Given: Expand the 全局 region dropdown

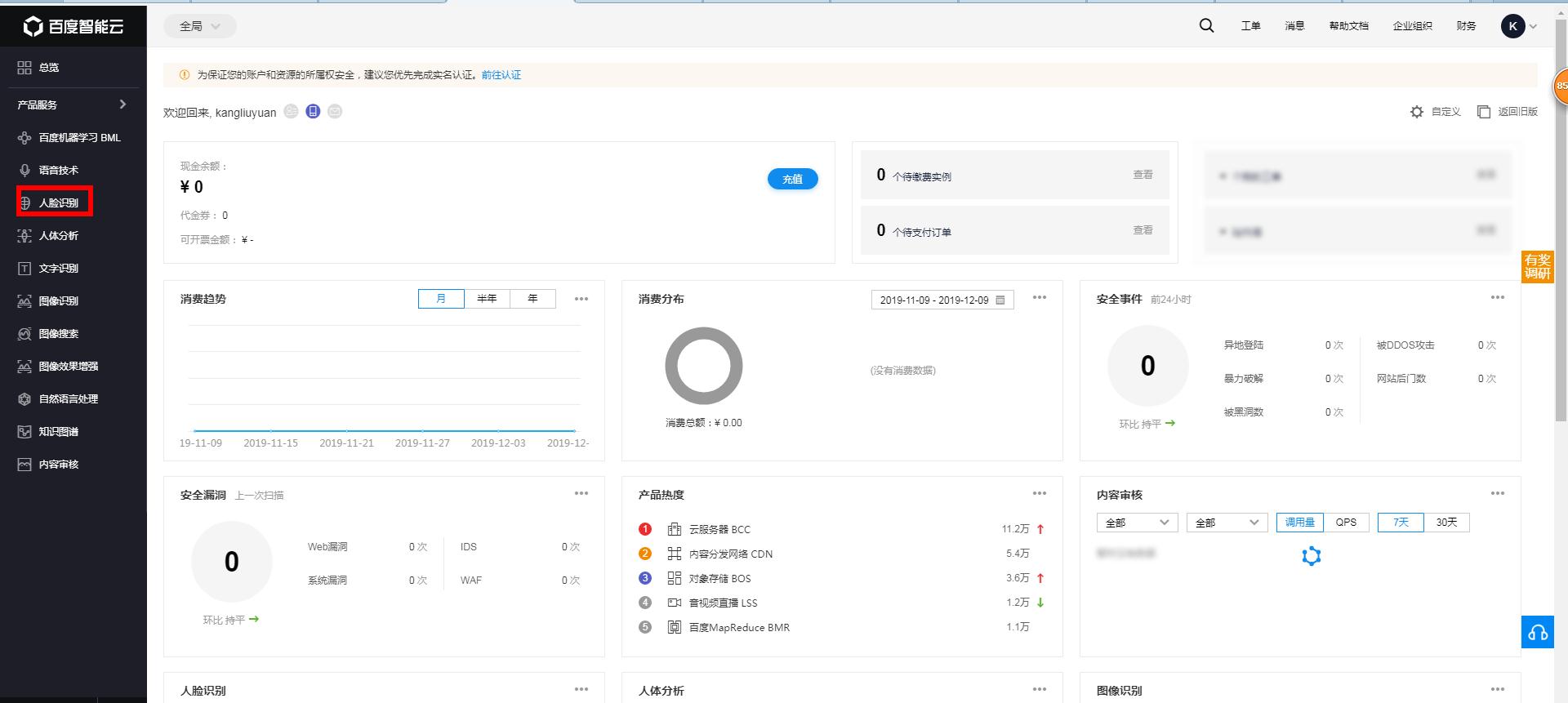Looking at the screenshot, I should 200,26.
